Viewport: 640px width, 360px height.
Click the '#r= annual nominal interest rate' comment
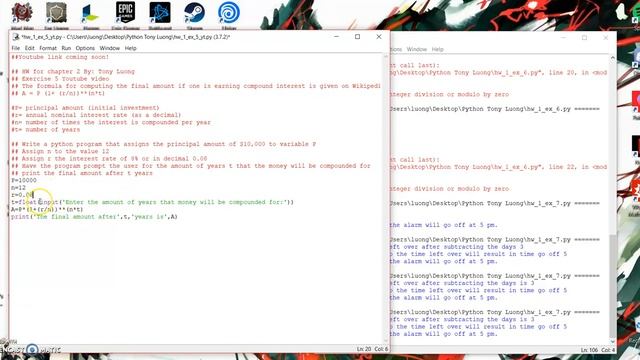(96, 115)
